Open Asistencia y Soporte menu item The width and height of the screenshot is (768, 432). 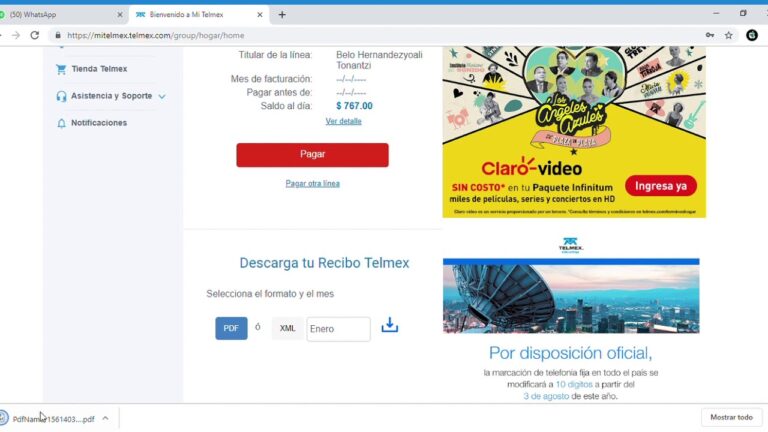click(x=112, y=96)
